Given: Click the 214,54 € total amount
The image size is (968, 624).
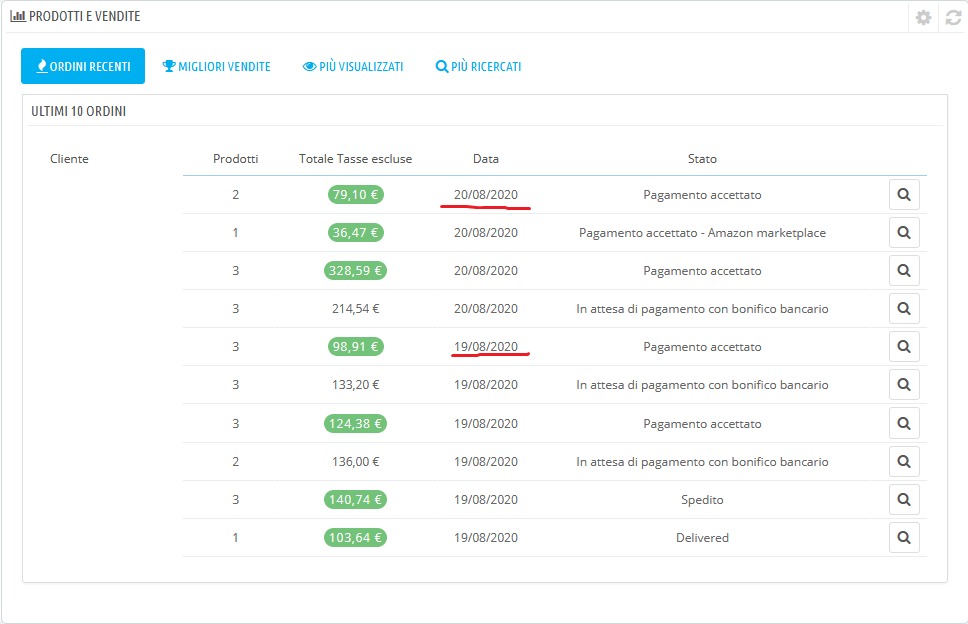Looking at the screenshot, I should [356, 309].
